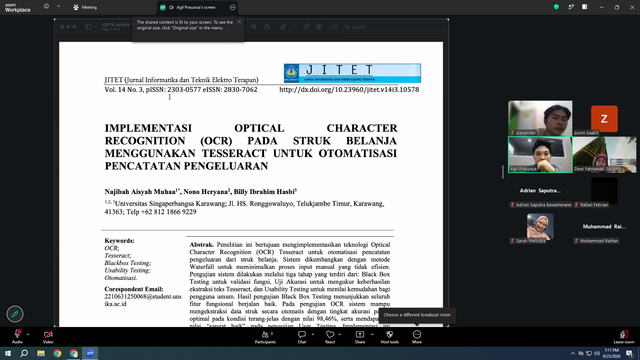Click the green annotate pencil button

(15, 314)
